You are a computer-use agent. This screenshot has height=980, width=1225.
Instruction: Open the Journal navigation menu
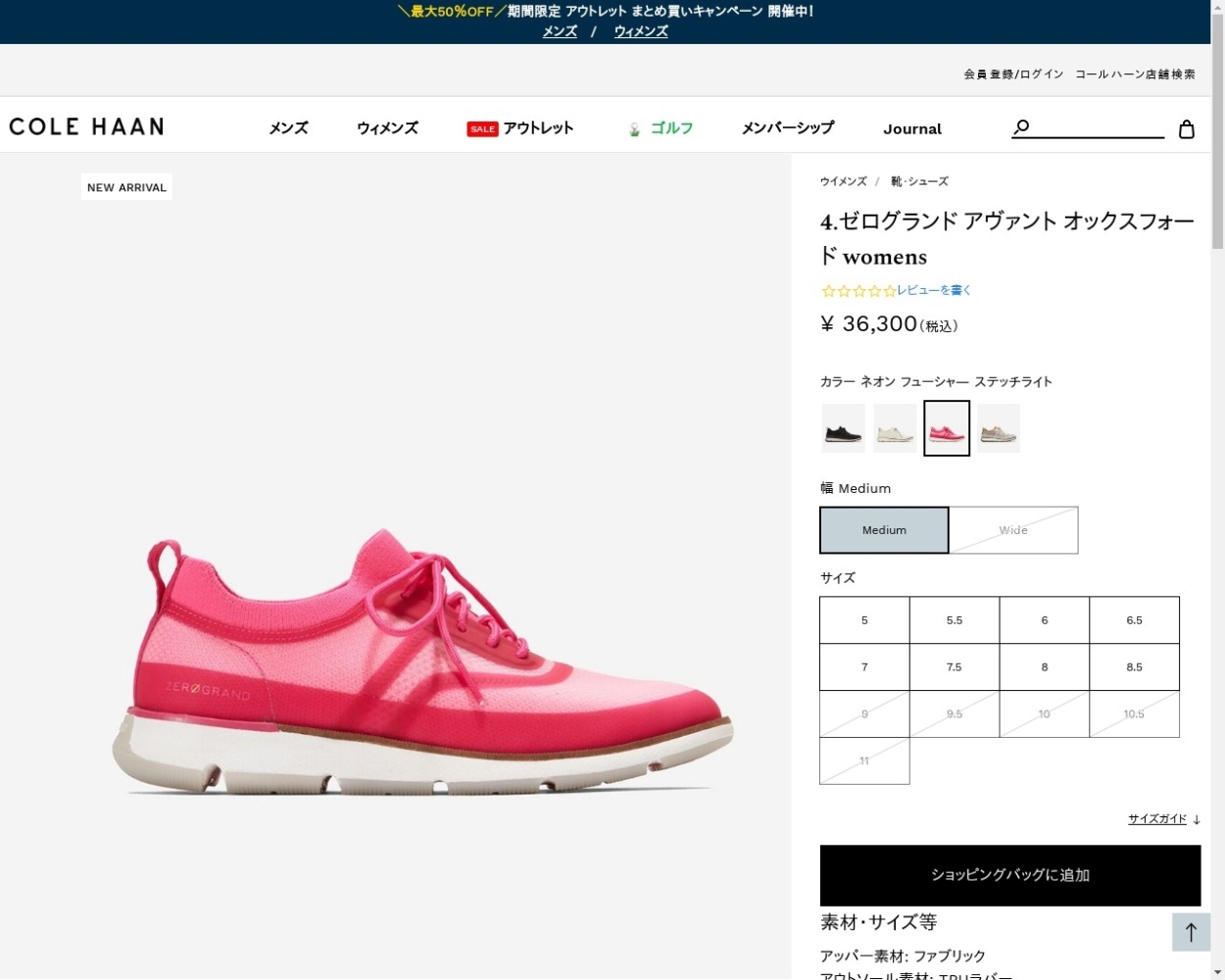(912, 129)
